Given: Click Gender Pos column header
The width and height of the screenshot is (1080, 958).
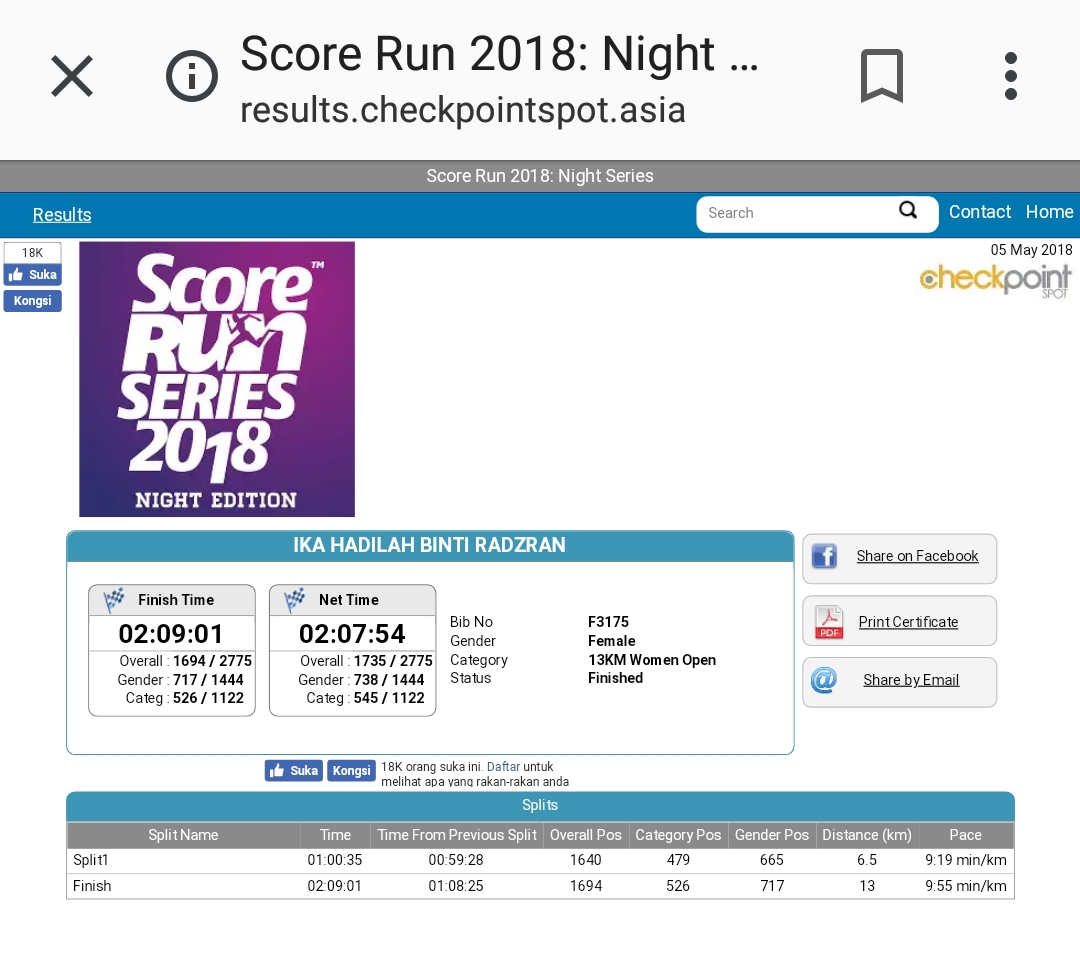Looking at the screenshot, I should coord(771,835).
